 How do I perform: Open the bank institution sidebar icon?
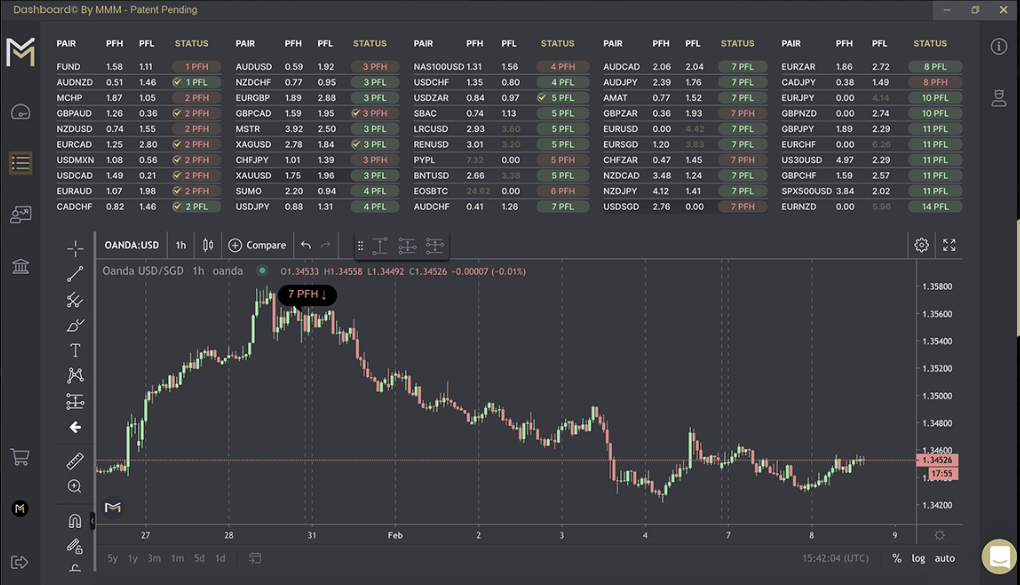[20, 265]
